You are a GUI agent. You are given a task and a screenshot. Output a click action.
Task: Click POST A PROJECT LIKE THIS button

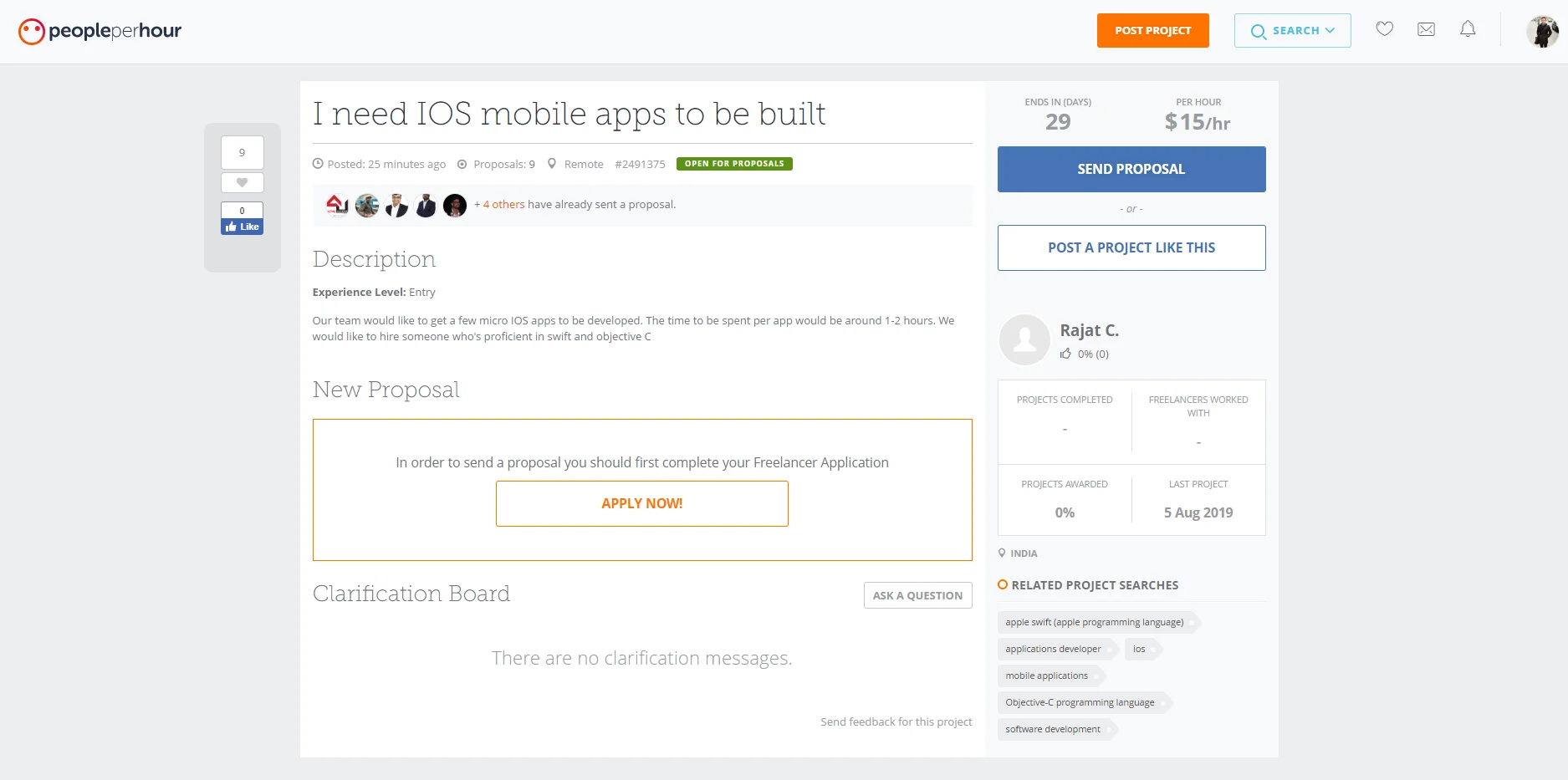point(1131,247)
